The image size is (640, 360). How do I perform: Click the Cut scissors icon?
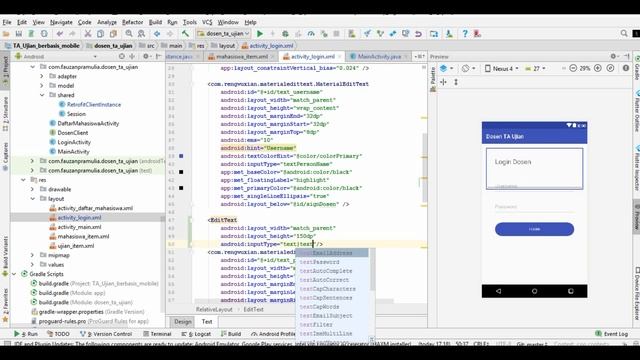[x=88, y=34]
